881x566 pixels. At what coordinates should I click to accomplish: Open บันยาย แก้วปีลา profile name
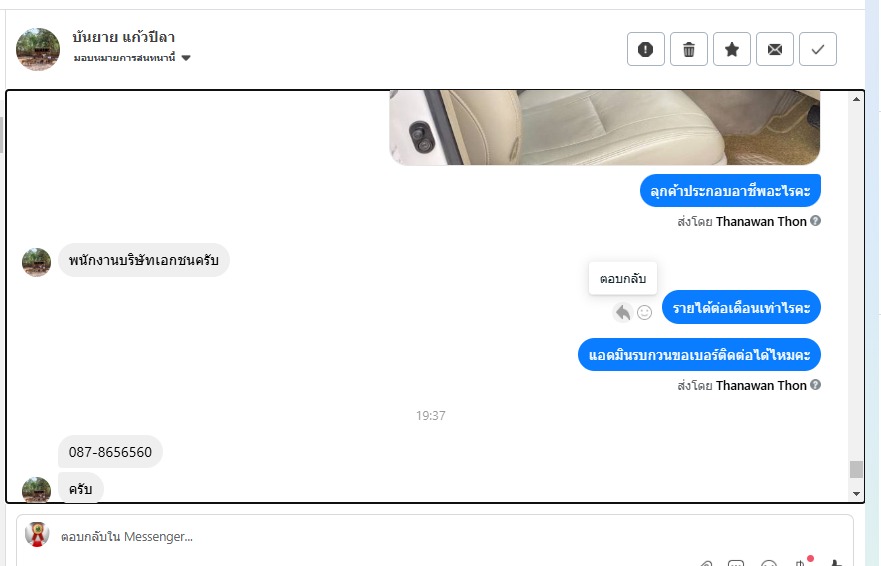click(x=124, y=37)
